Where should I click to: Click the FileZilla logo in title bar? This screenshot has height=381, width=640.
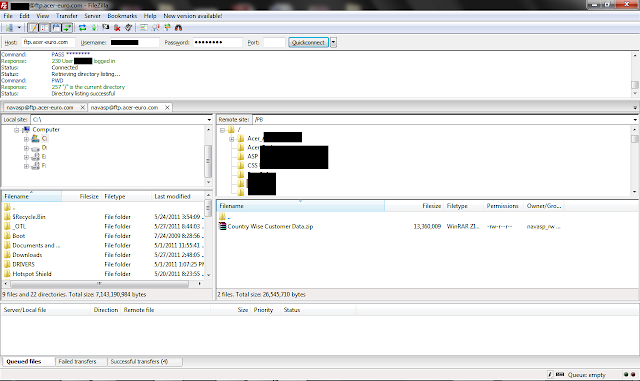(4, 5)
